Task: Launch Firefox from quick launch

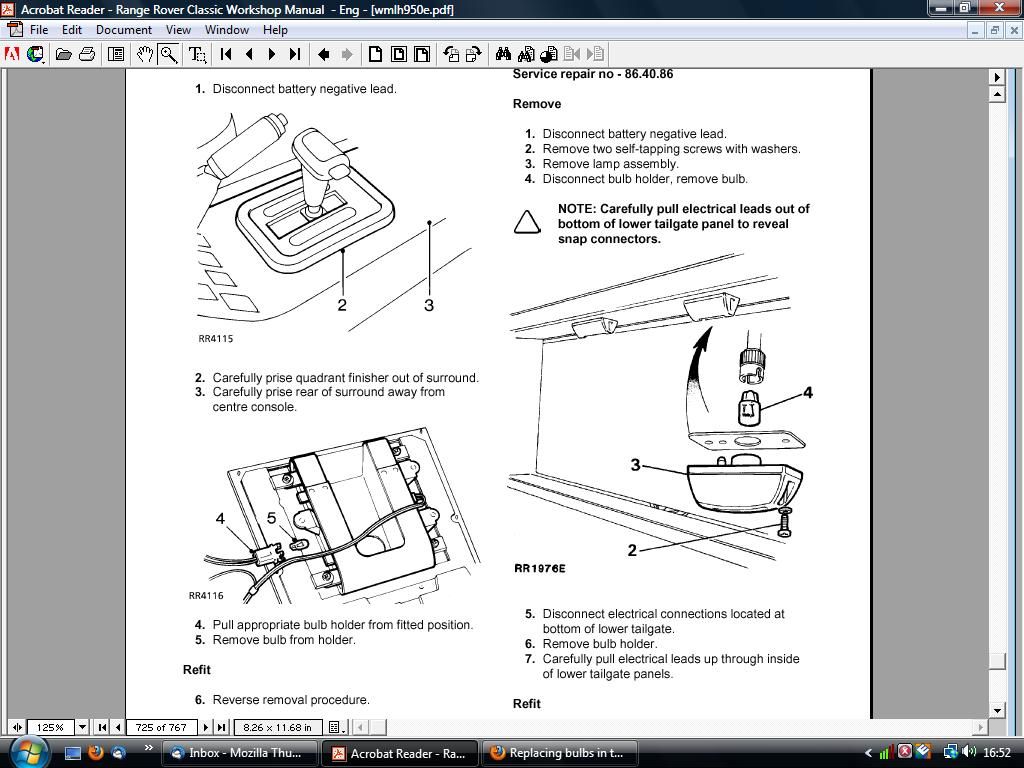Action: point(96,753)
